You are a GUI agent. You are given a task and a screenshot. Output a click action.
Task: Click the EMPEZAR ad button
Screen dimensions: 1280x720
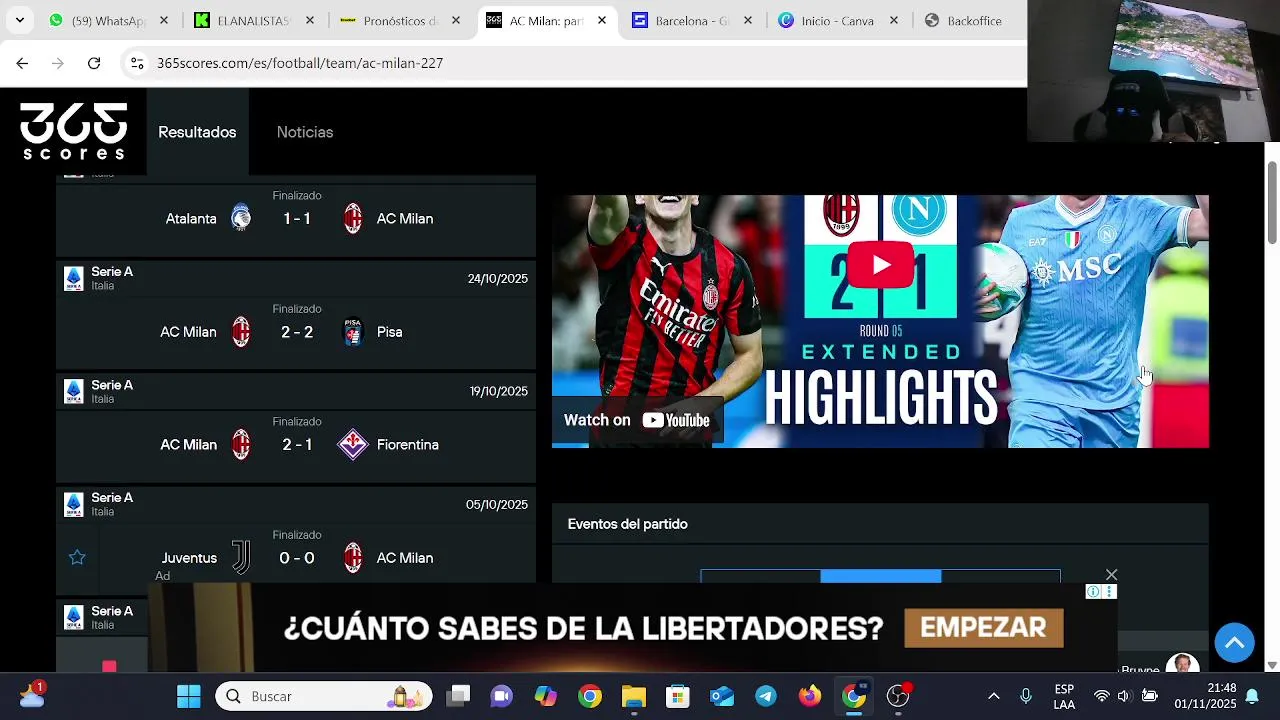(x=983, y=628)
